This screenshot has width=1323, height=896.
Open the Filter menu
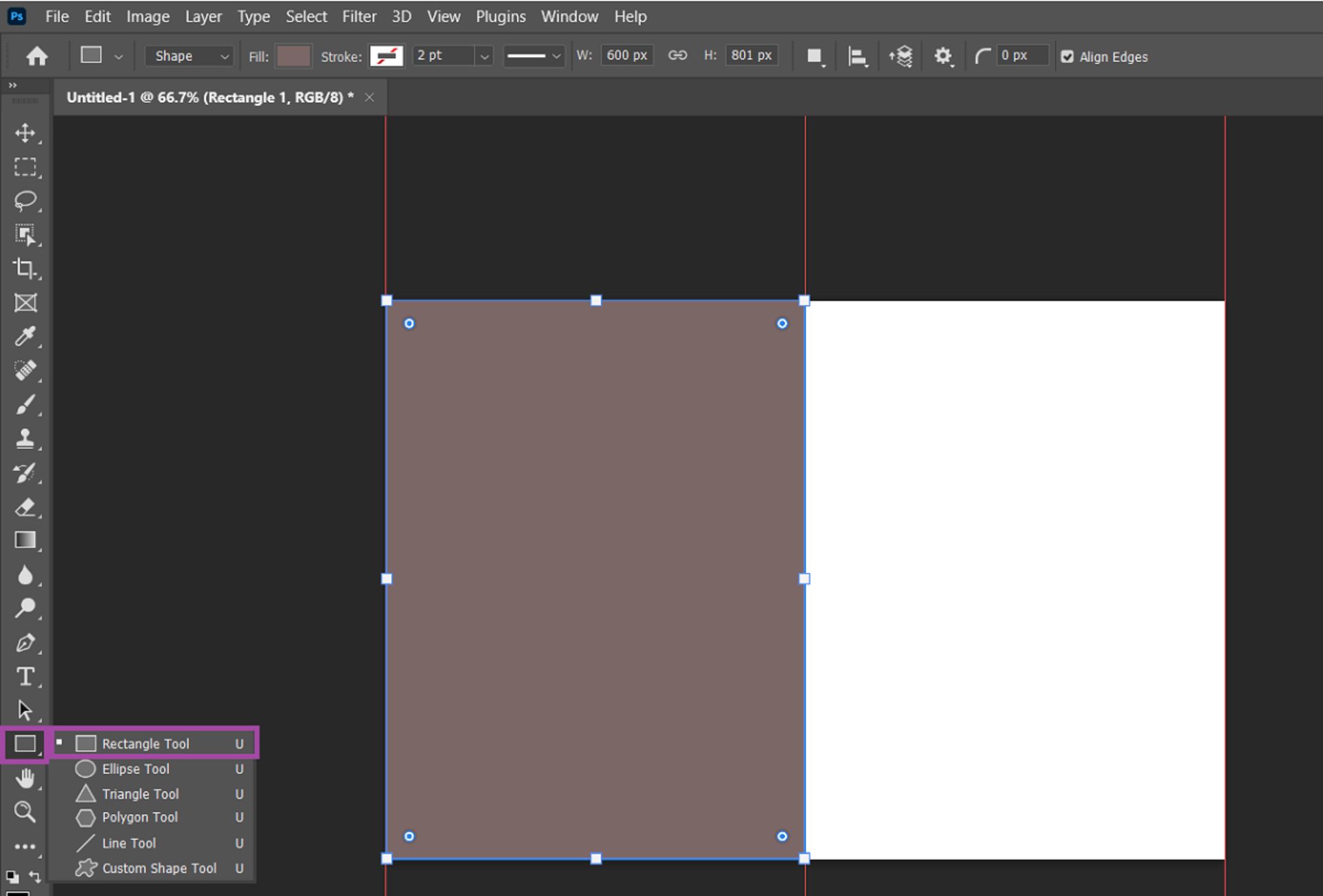[359, 17]
